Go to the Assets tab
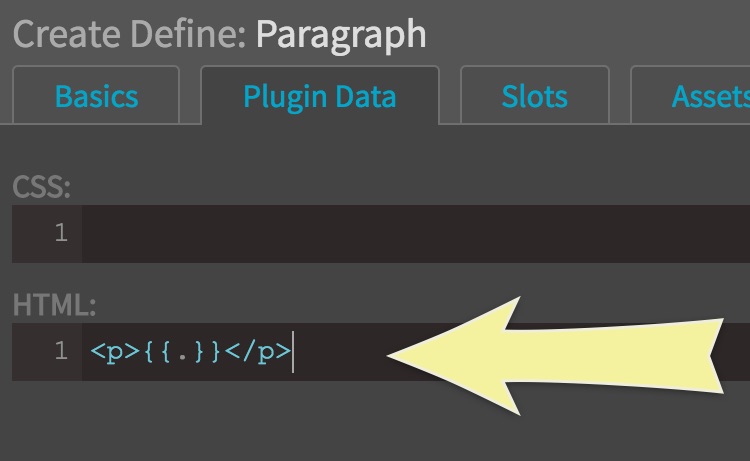 point(708,97)
